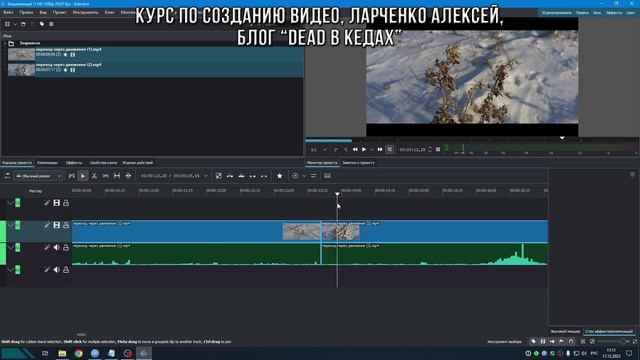Viewport: 640px width, 360px height.
Task: Click the tag icon in the status bar
Action: (x=533, y=341)
